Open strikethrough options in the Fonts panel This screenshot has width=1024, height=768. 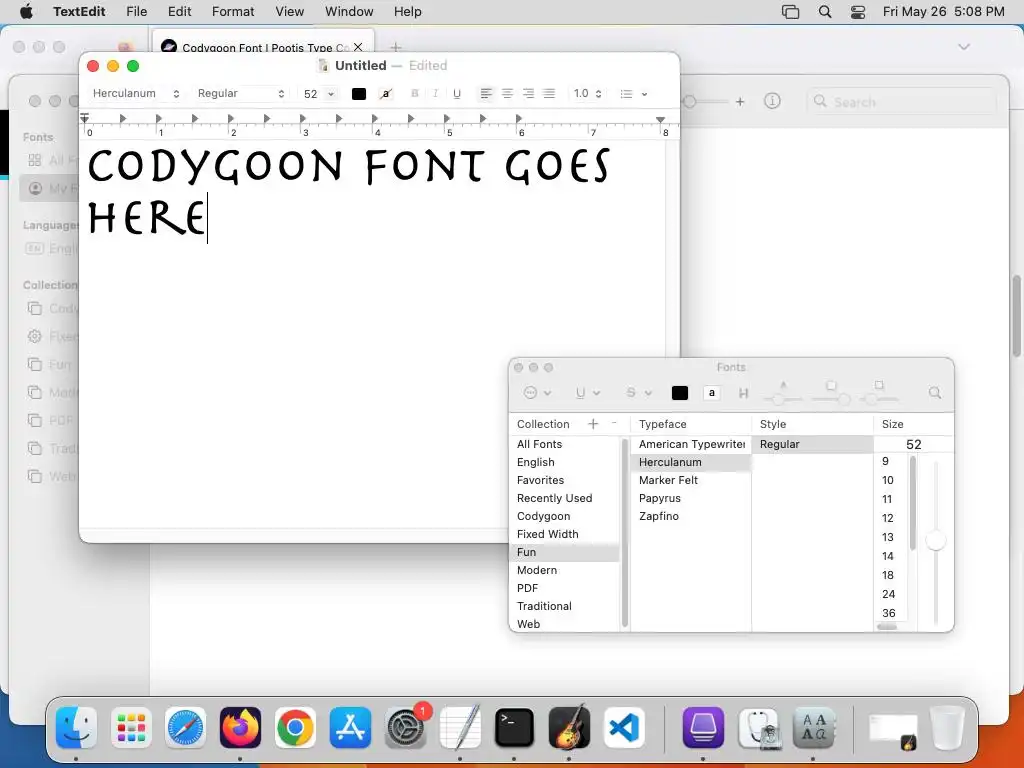(x=639, y=392)
